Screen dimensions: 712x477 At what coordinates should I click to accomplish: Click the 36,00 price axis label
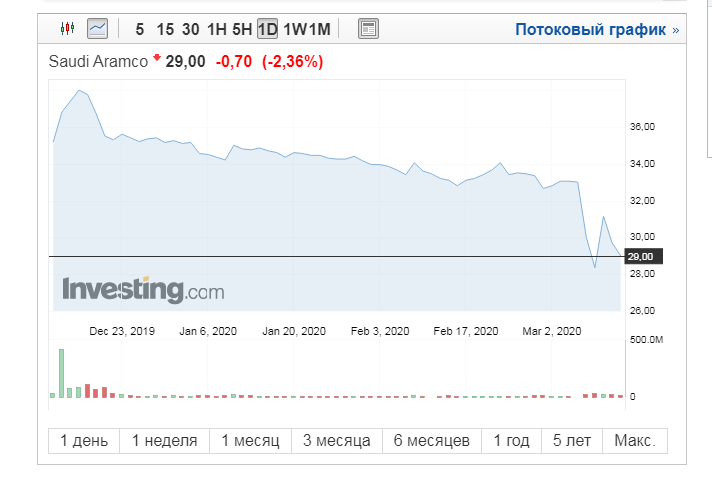point(642,127)
